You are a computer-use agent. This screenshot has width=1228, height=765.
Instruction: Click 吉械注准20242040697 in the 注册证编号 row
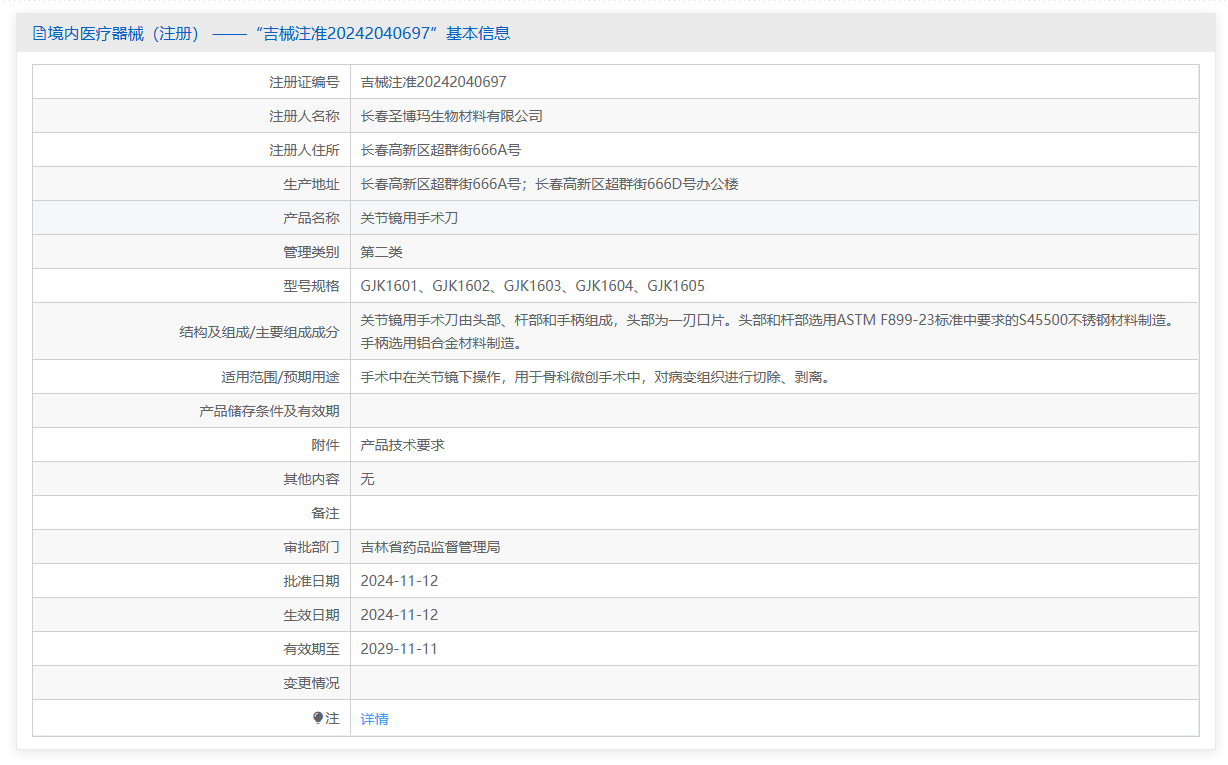point(434,82)
